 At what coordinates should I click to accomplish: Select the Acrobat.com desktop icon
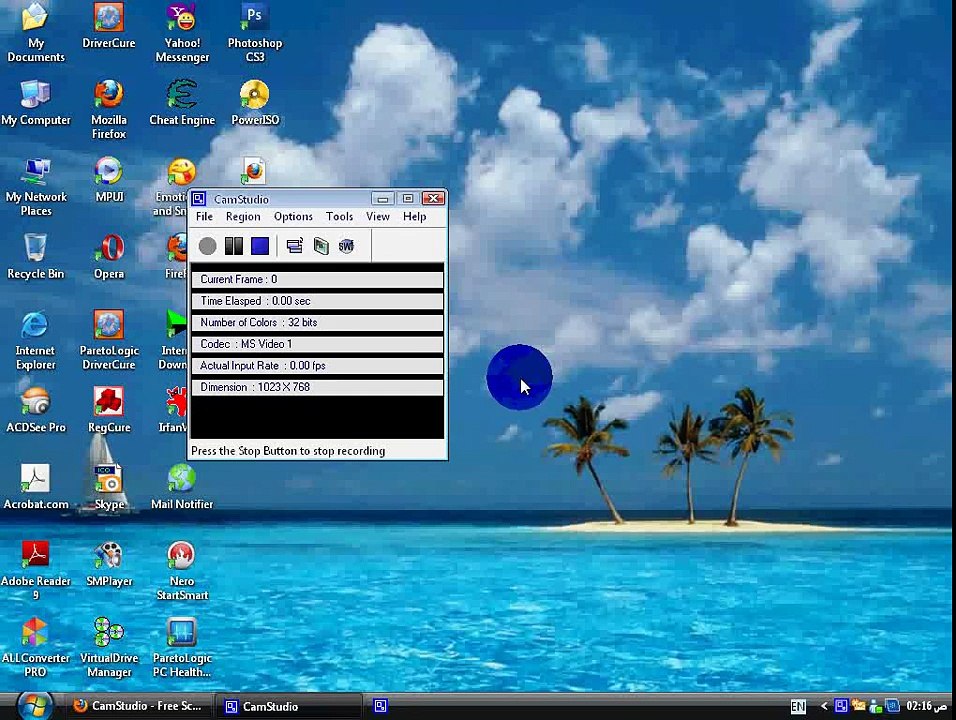click(35, 487)
